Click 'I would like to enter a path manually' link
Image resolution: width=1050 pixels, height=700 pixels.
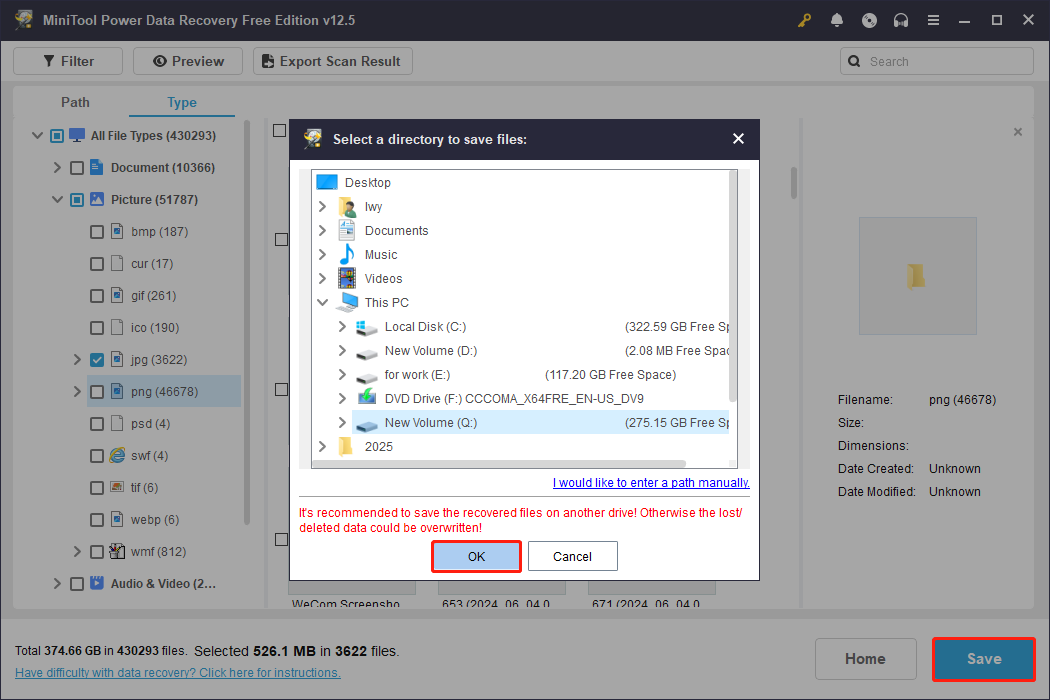(651, 483)
